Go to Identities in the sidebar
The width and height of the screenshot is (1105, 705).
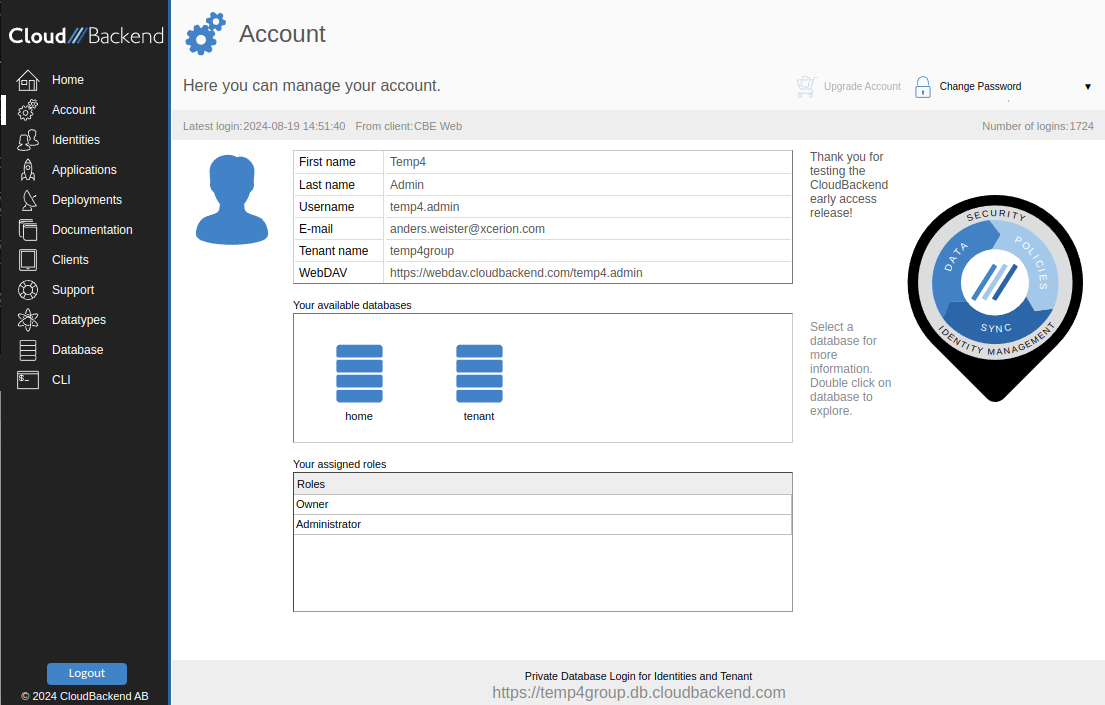pos(75,140)
